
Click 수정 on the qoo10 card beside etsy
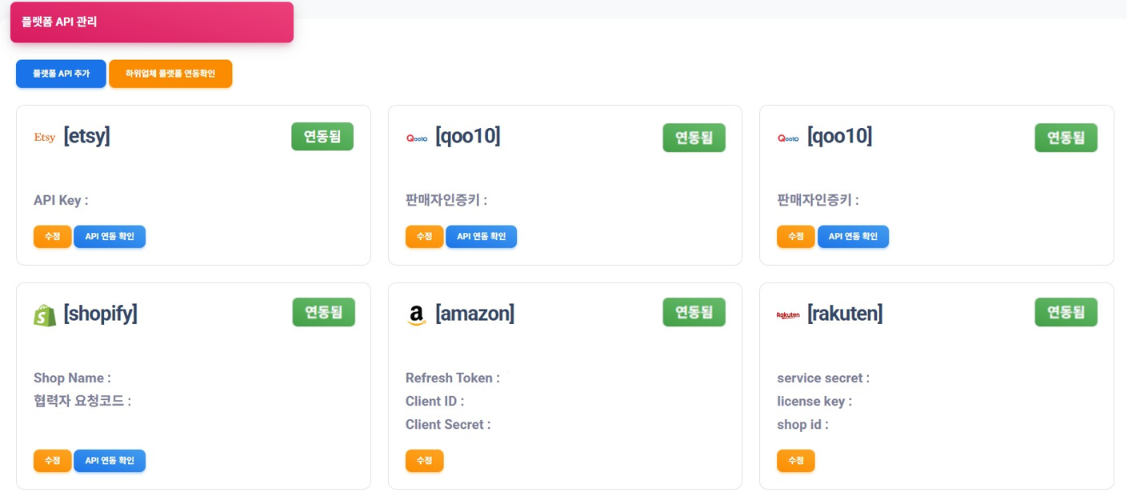tap(425, 237)
